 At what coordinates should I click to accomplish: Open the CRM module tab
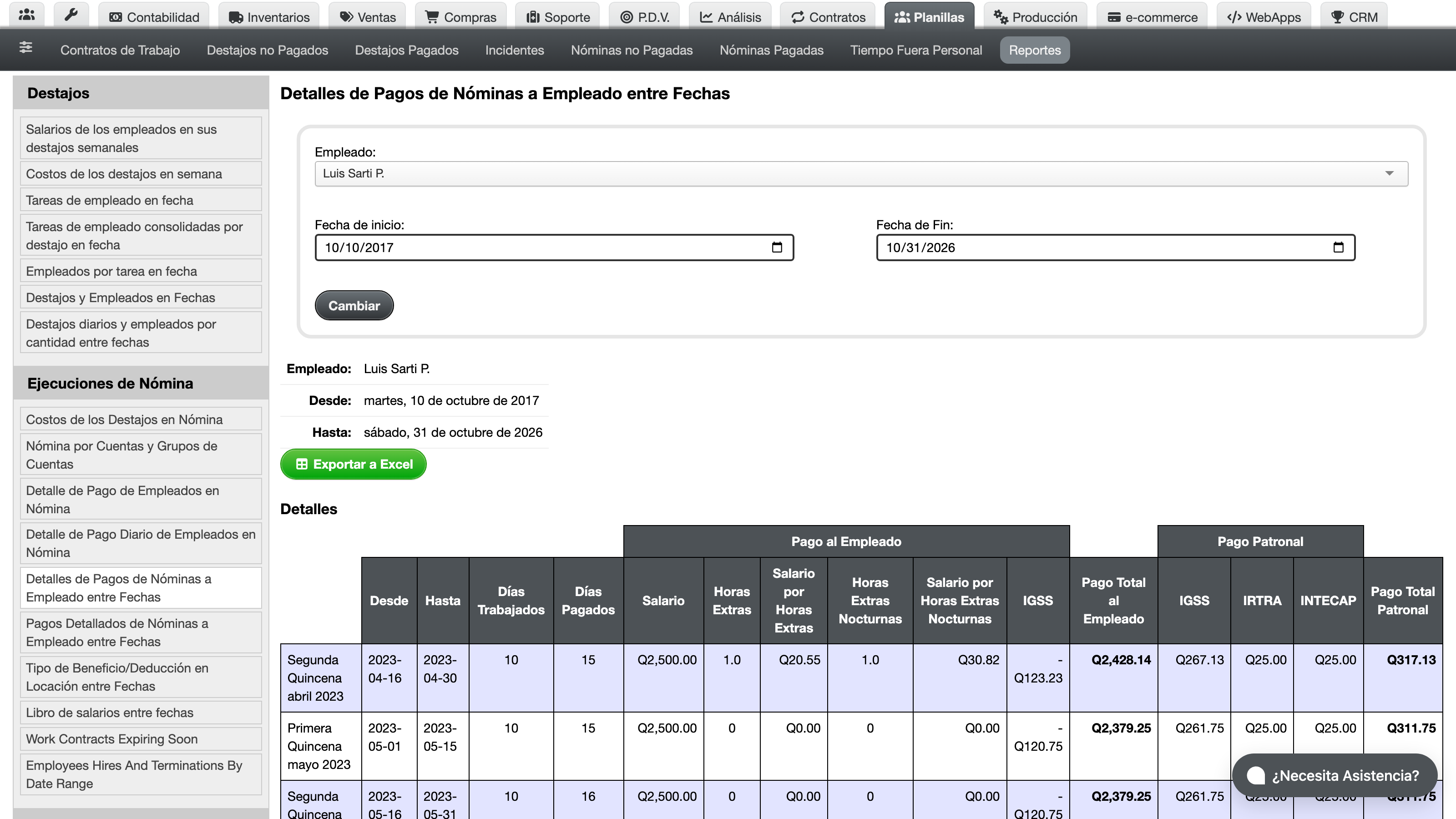[1354, 16]
